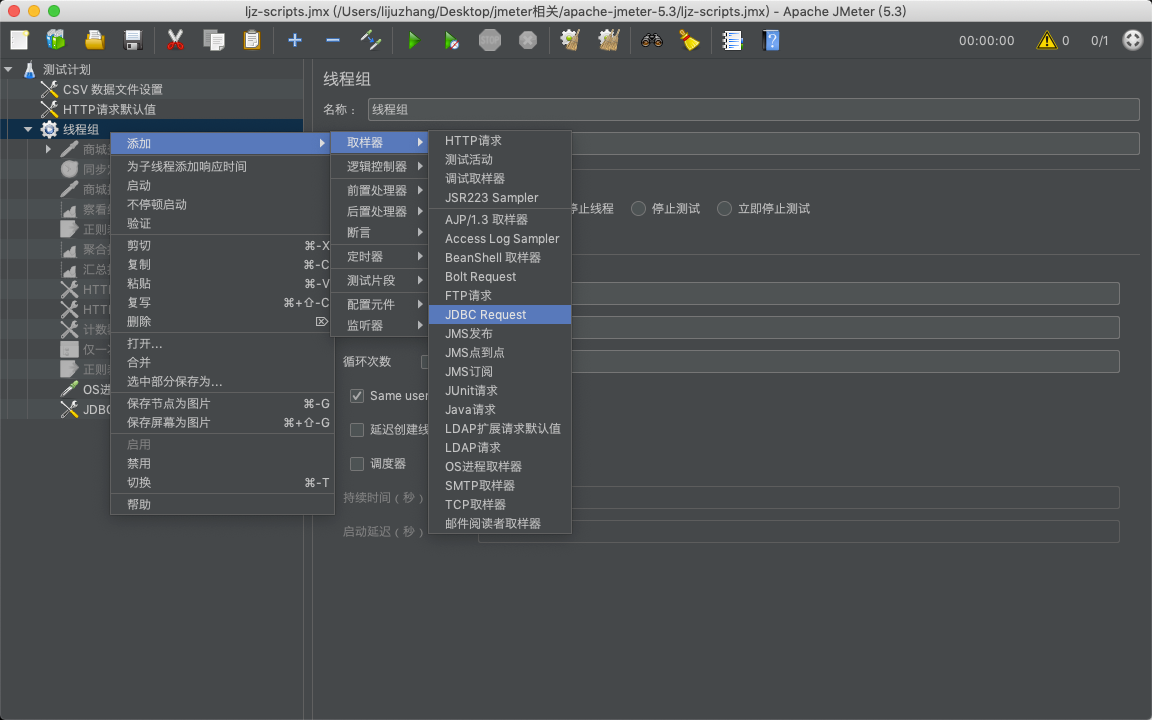This screenshot has width=1152, height=720.
Task: Select CSV 数据文件设置 in the tree
Action: 112,89
